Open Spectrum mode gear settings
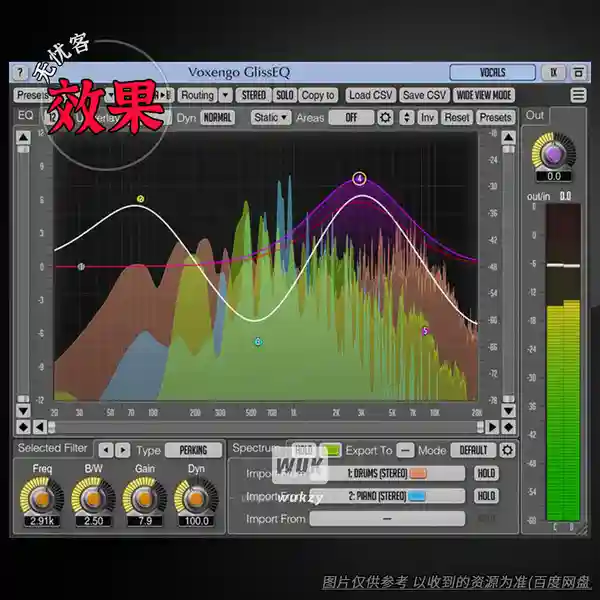The width and height of the screenshot is (600, 600). (x=507, y=450)
